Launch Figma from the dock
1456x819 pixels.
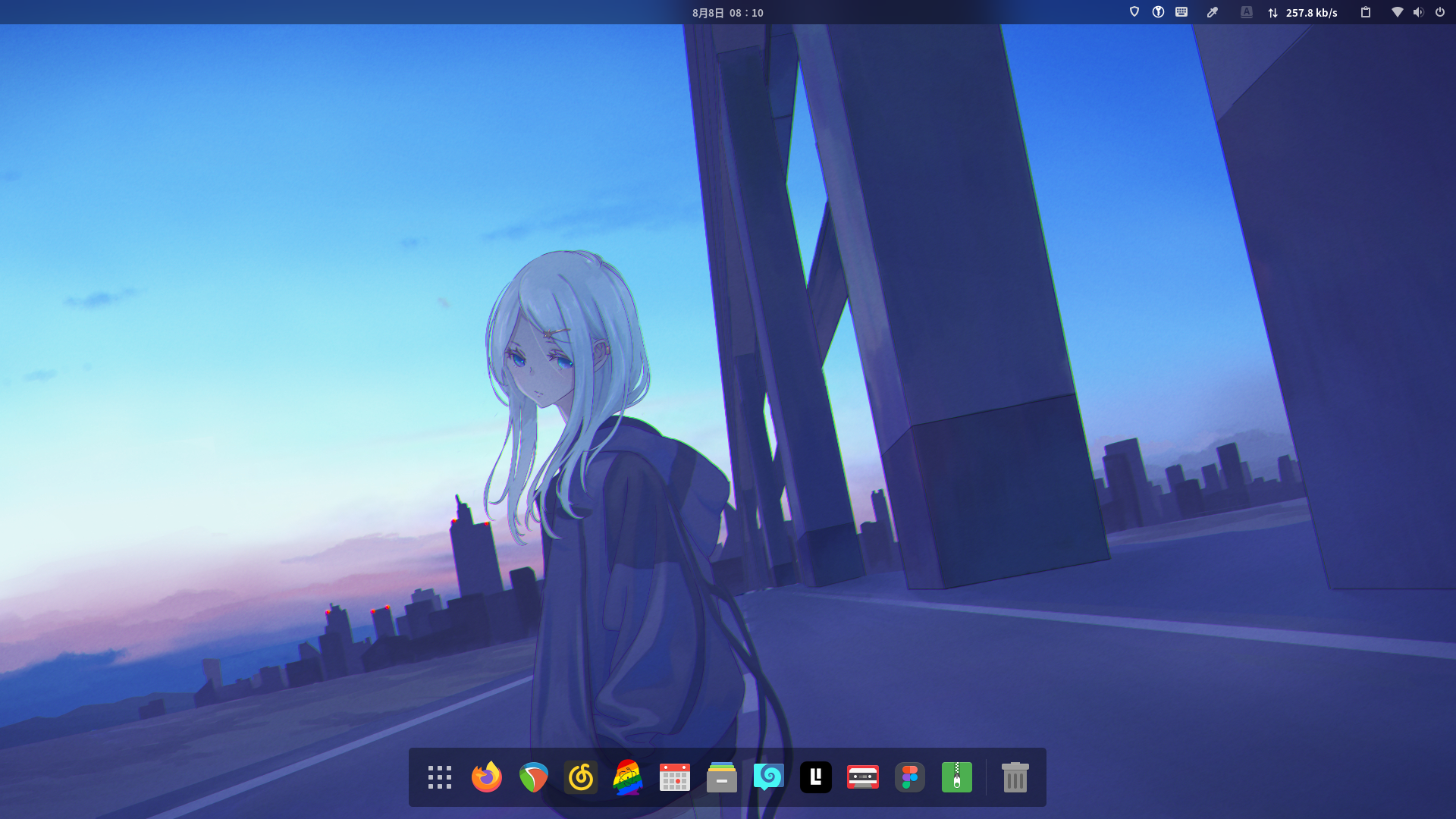pyautogui.click(x=910, y=777)
